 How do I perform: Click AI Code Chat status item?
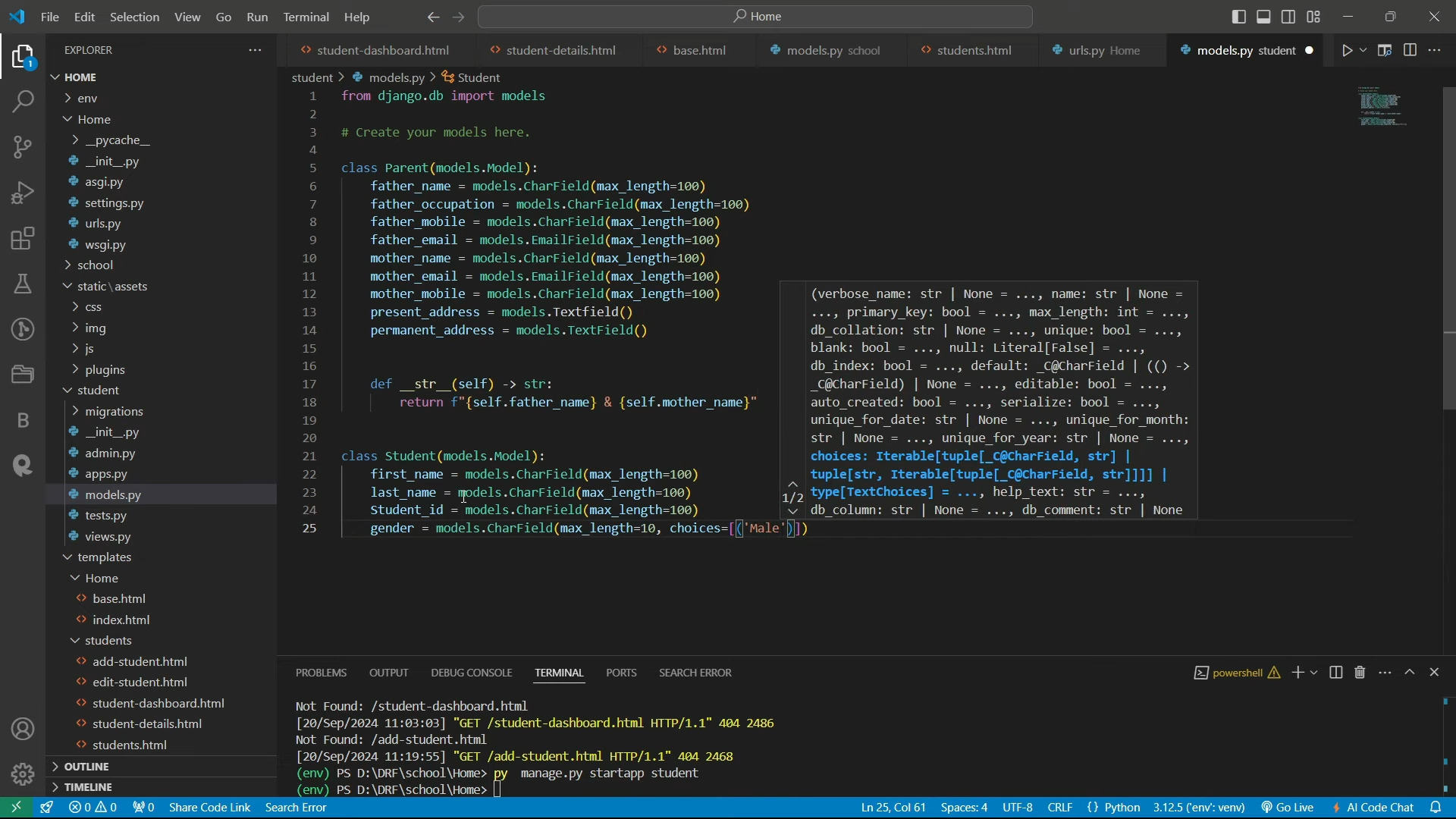pyautogui.click(x=1373, y=808)
